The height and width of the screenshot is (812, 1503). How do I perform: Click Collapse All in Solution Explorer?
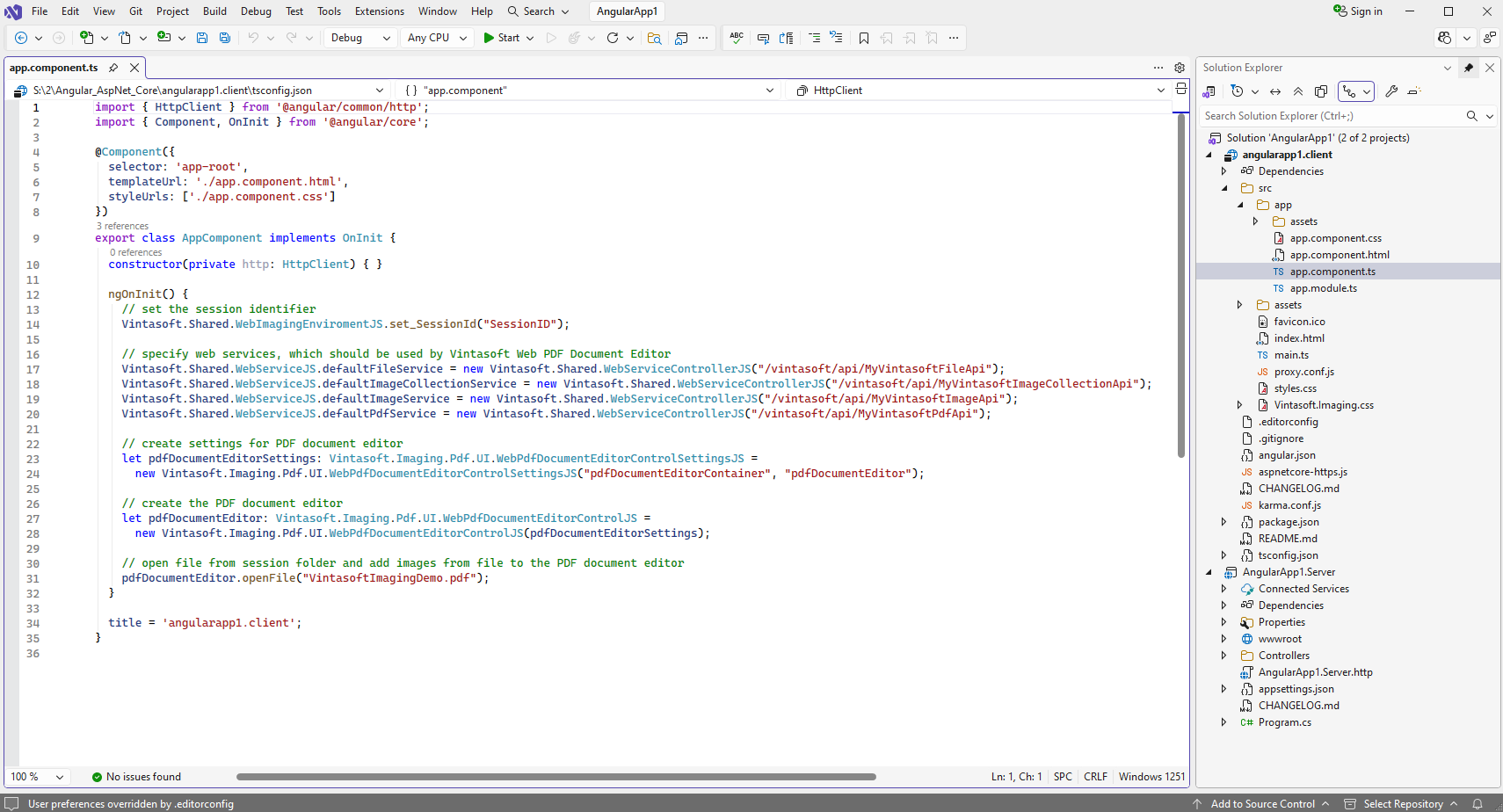coord(1298,91)
